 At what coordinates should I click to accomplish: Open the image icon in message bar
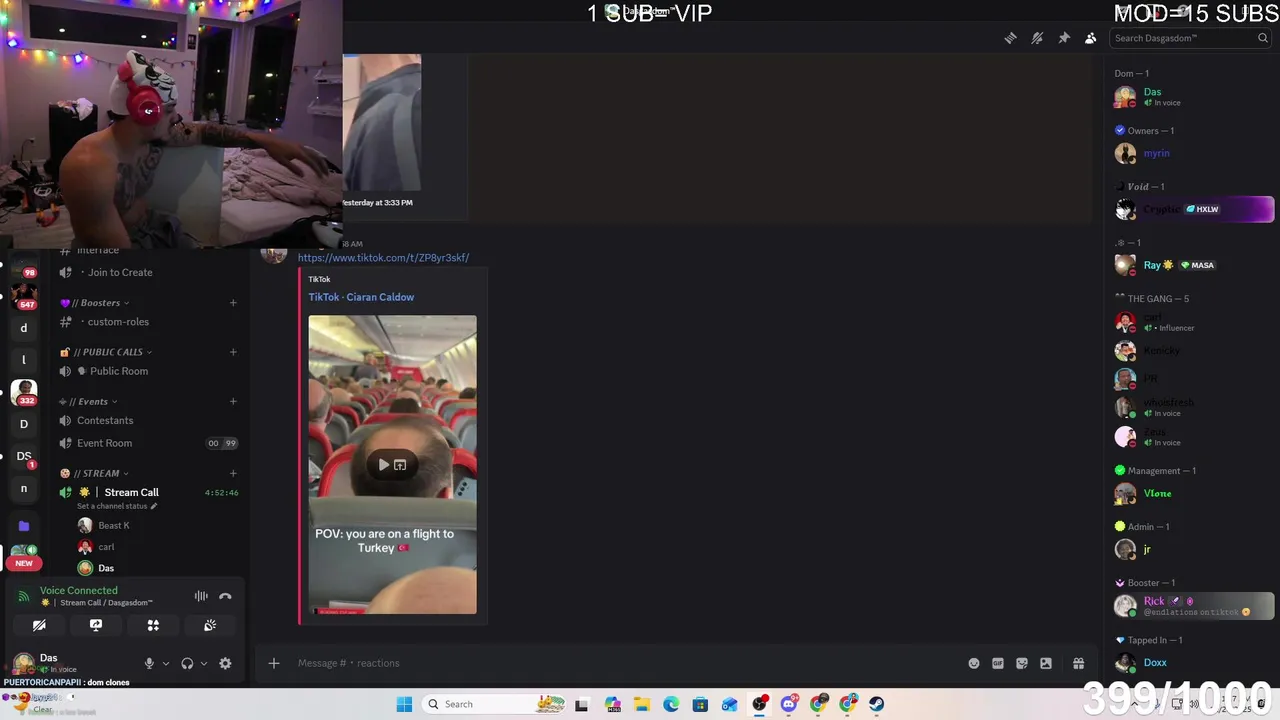(1046, 663)
